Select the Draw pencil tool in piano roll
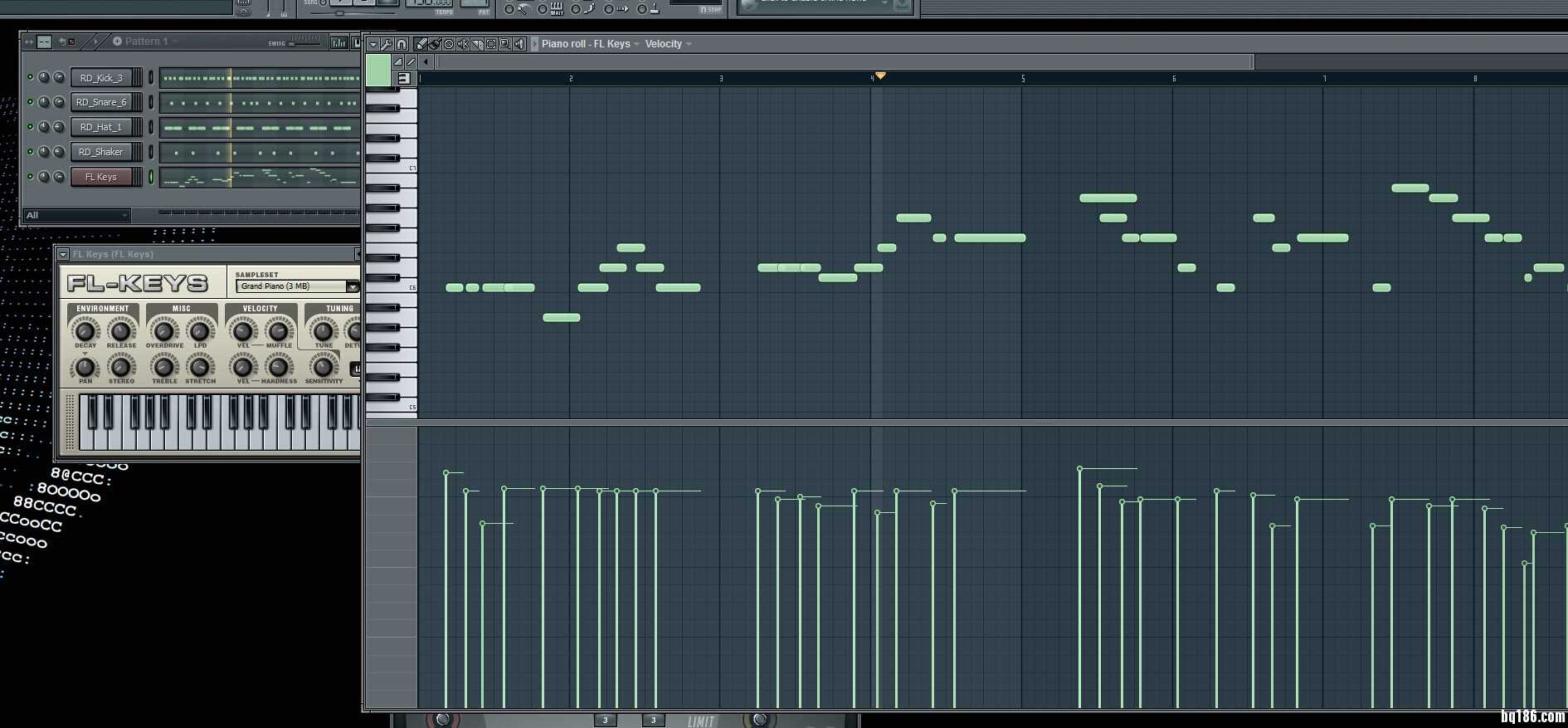The image size is (1568, 728). [421, 44]
